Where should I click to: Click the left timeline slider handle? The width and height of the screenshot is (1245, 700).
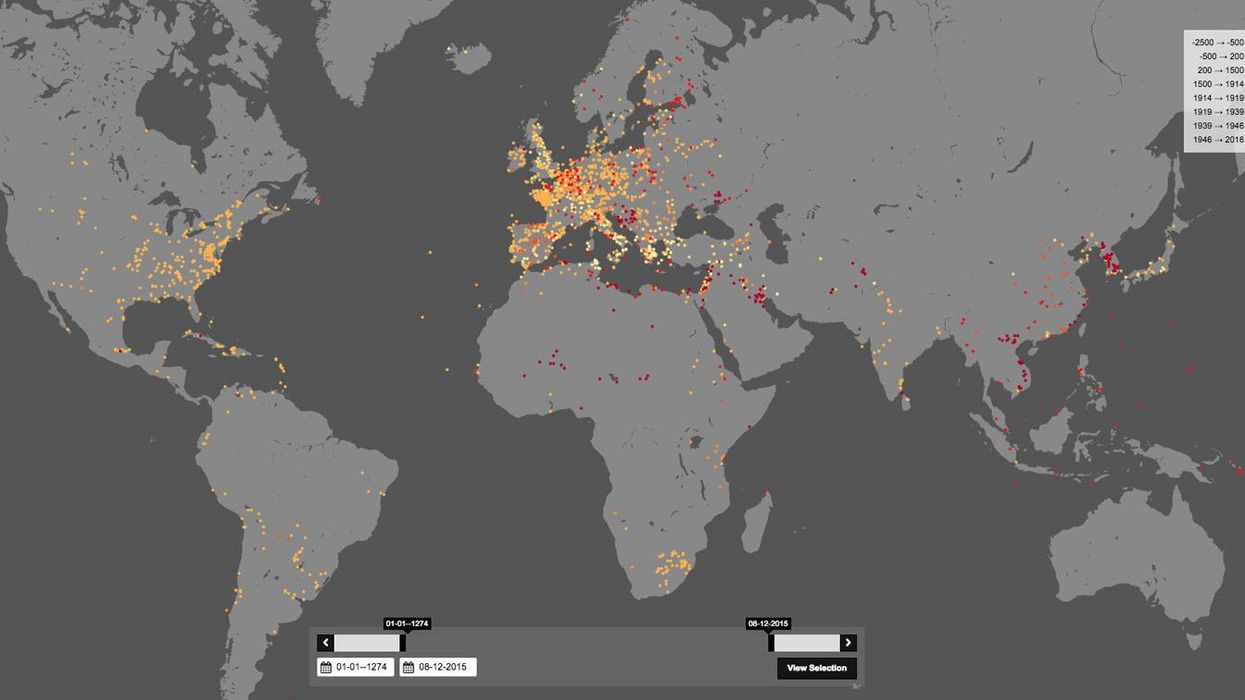pyautogui.click(x=401, y=641)
